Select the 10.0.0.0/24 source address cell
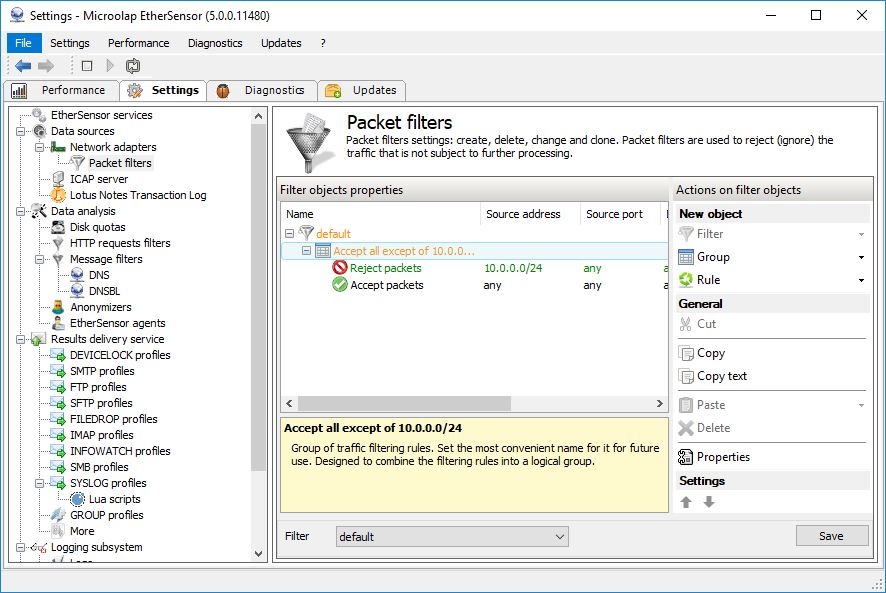886x593 pixels. [513, 268]
